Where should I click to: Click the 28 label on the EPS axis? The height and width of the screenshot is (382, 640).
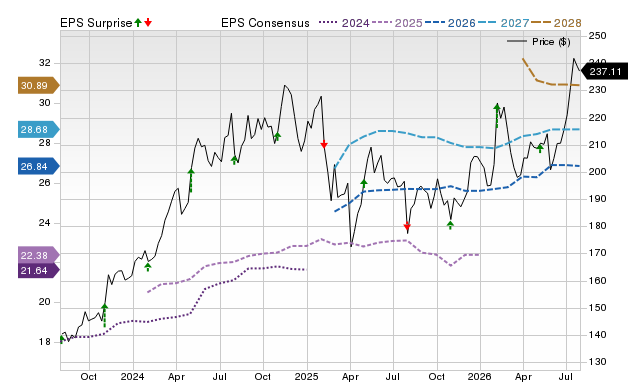pos(45,143)
